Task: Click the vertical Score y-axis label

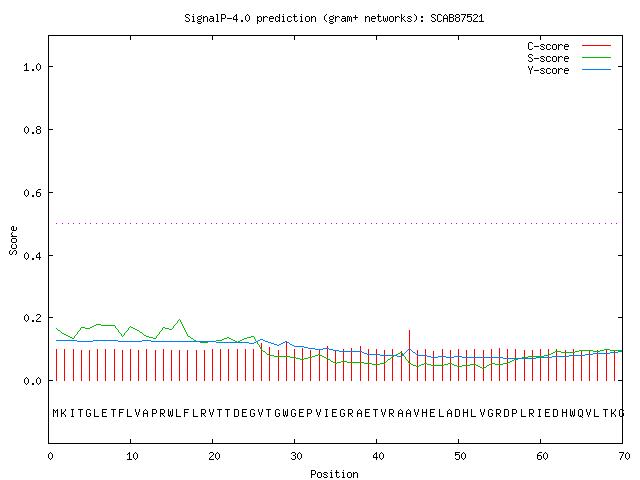Action: (13, 241)
